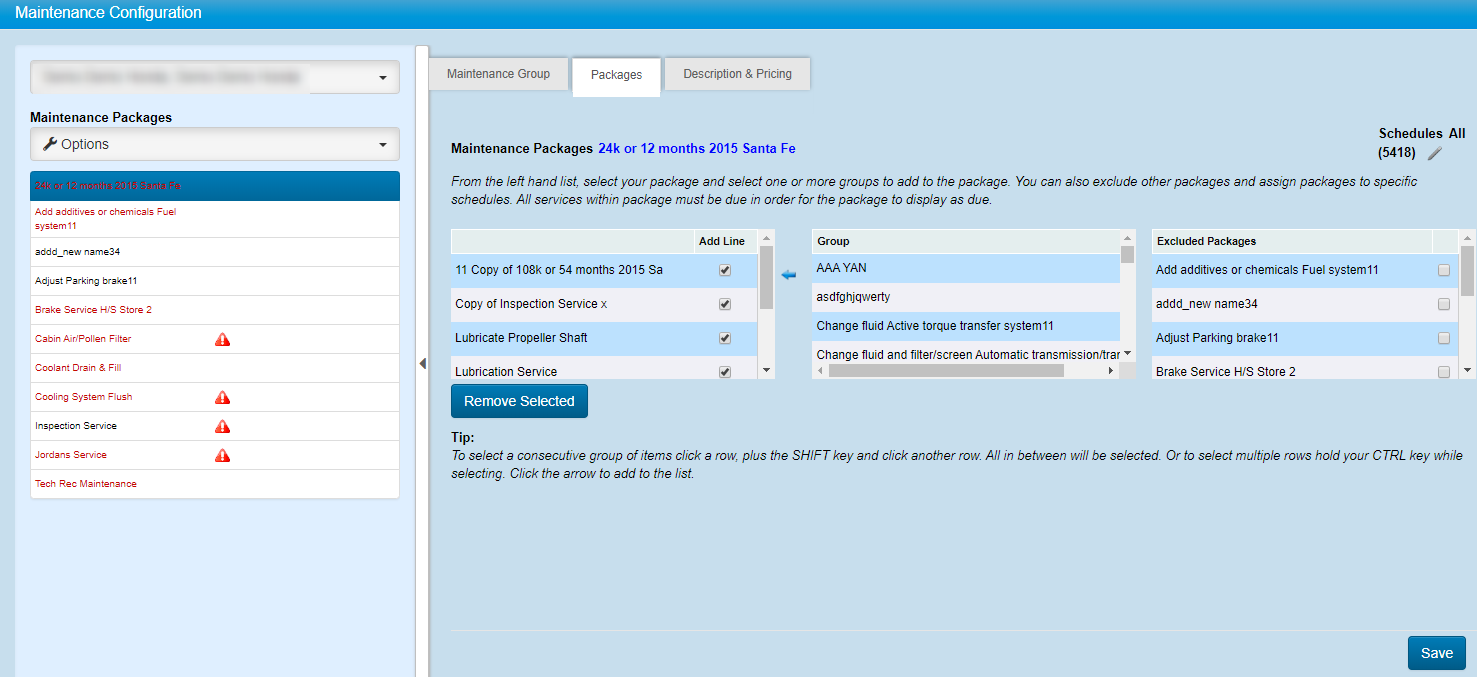Click warning icon beside Jordans Service
Viewport: 1477px width, 677px height.
[223, 456]
